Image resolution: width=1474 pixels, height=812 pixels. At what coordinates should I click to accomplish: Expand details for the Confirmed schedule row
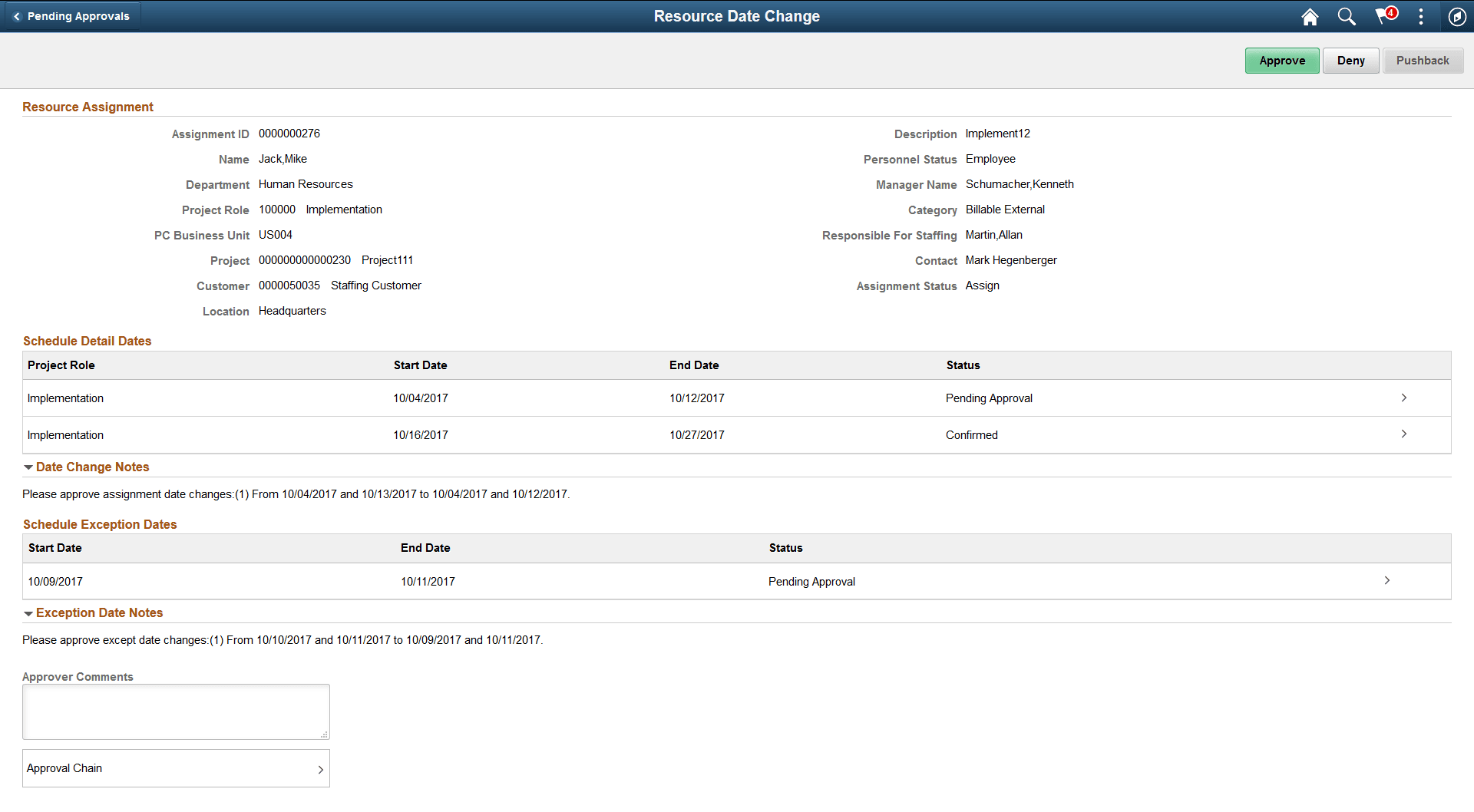[1404, 434]
